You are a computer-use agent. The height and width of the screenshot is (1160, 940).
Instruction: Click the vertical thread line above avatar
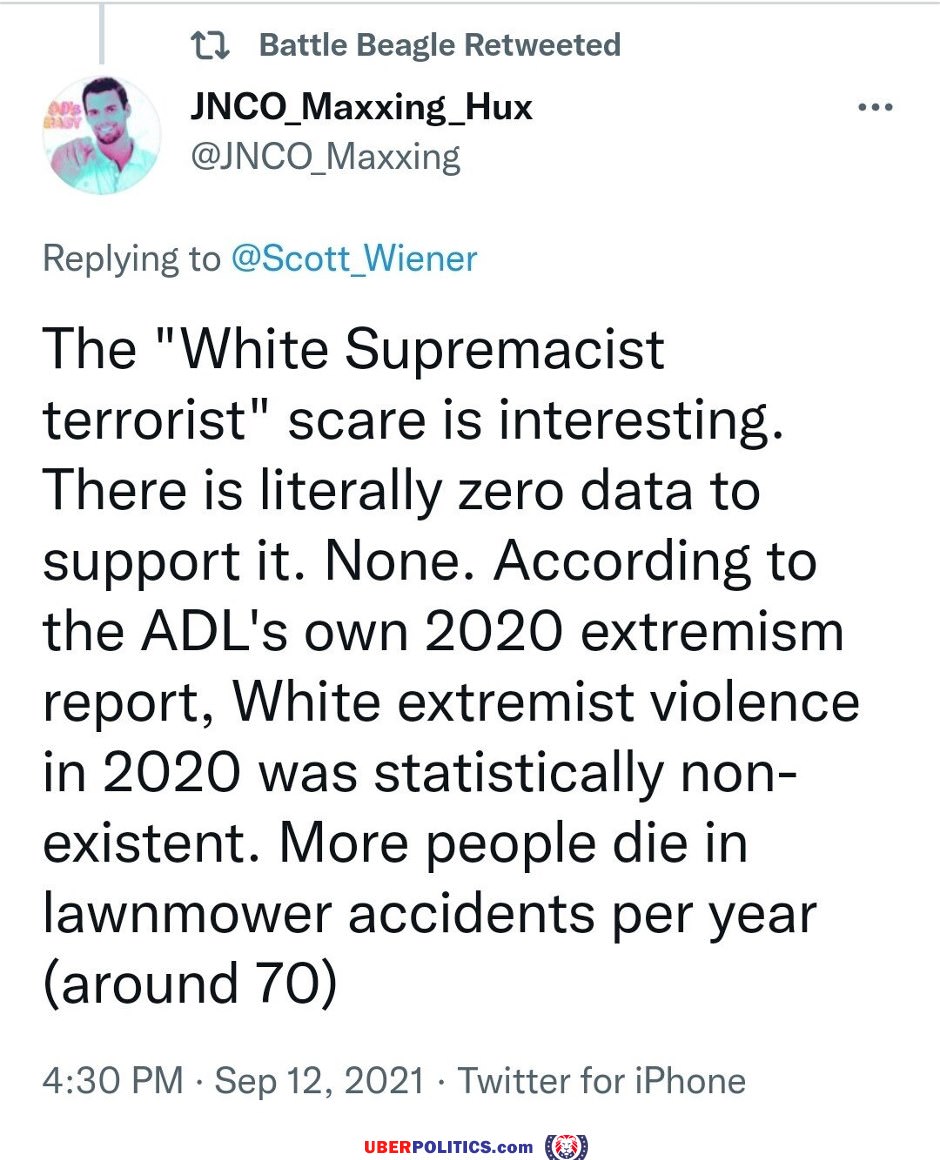click(101, 33)
